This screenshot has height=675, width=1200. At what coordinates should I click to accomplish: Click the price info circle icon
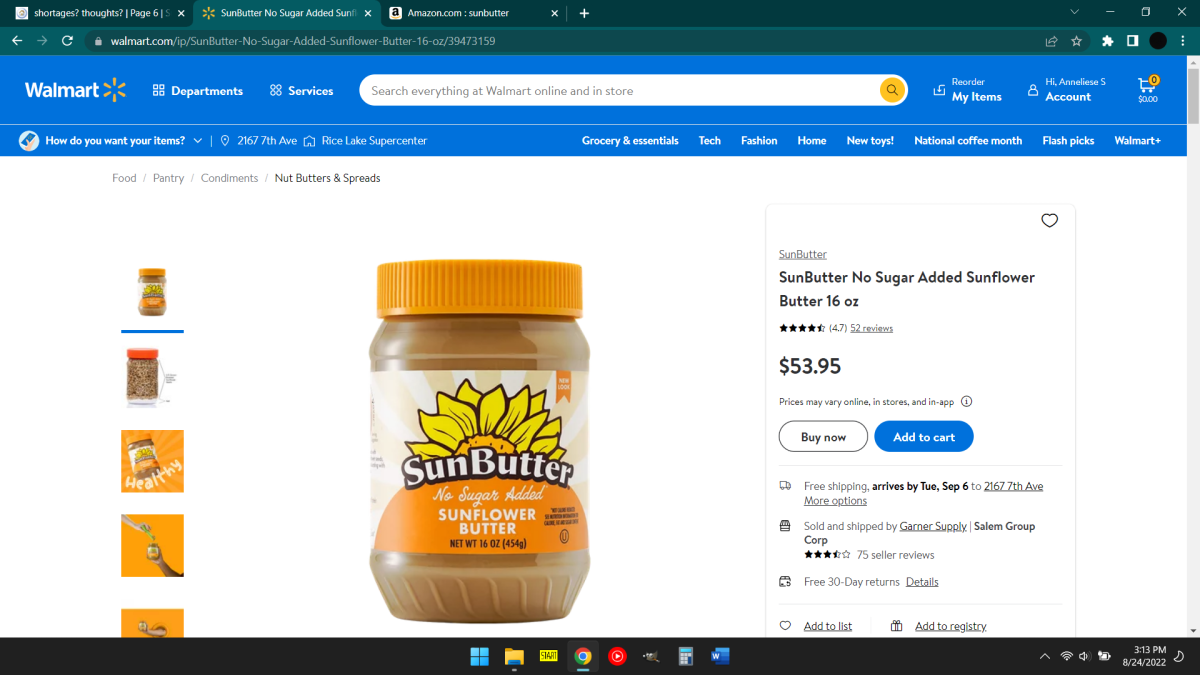point(966,402)
